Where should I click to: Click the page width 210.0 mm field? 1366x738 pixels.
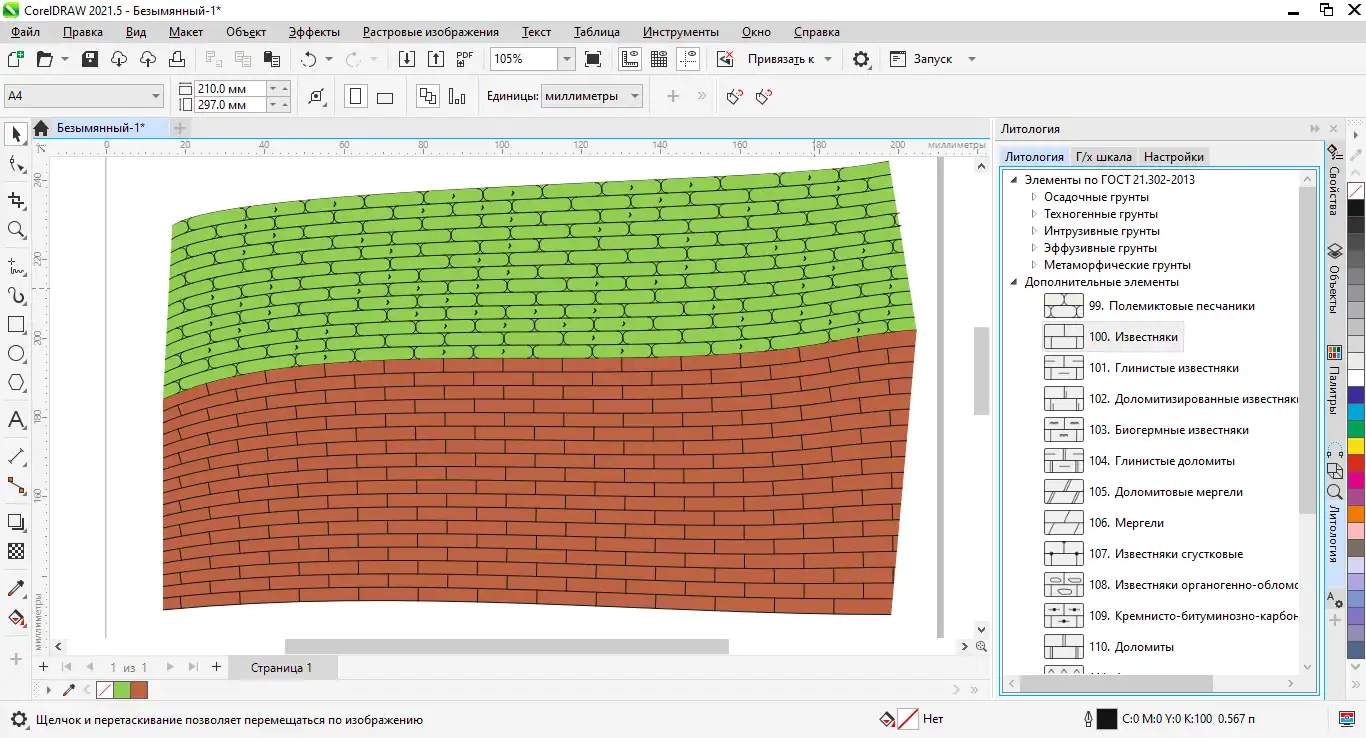coord(232,89)
